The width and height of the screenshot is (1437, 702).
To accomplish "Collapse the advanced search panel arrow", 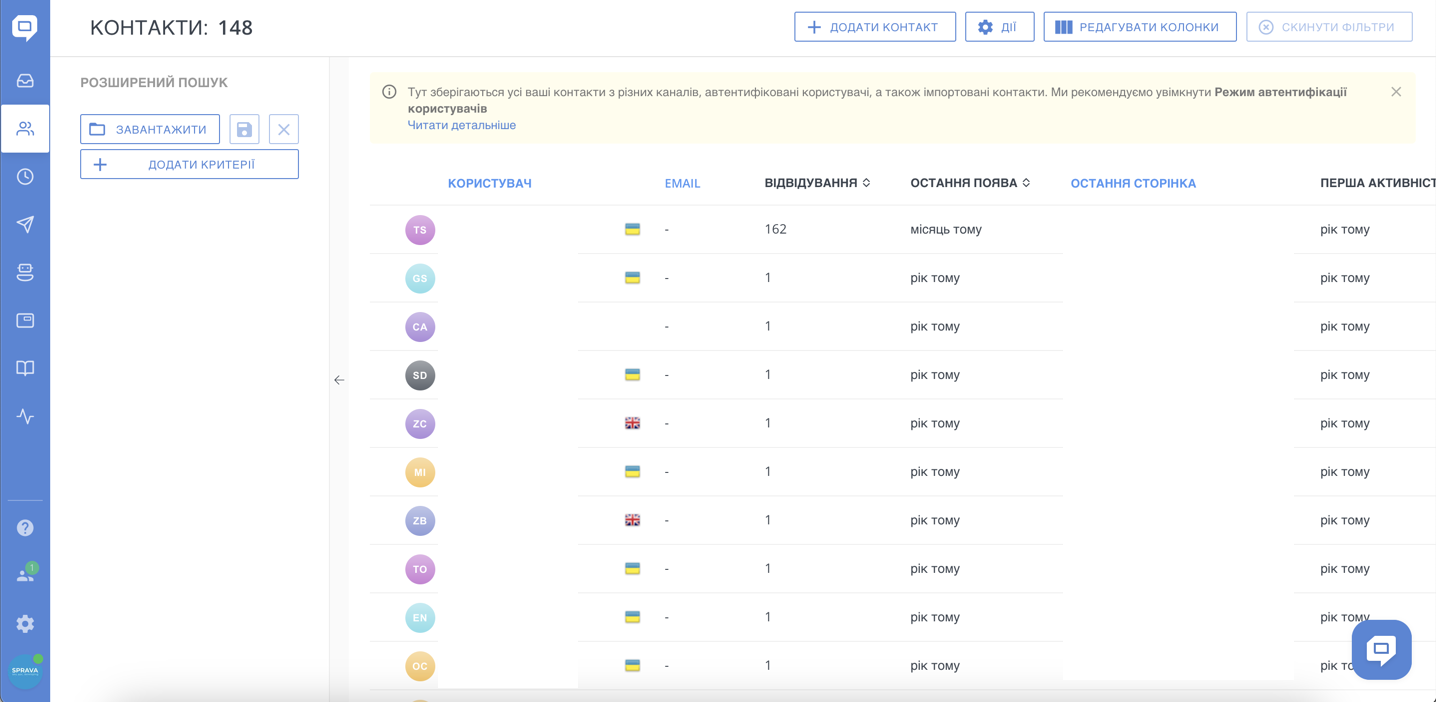I will click(339, 380).
